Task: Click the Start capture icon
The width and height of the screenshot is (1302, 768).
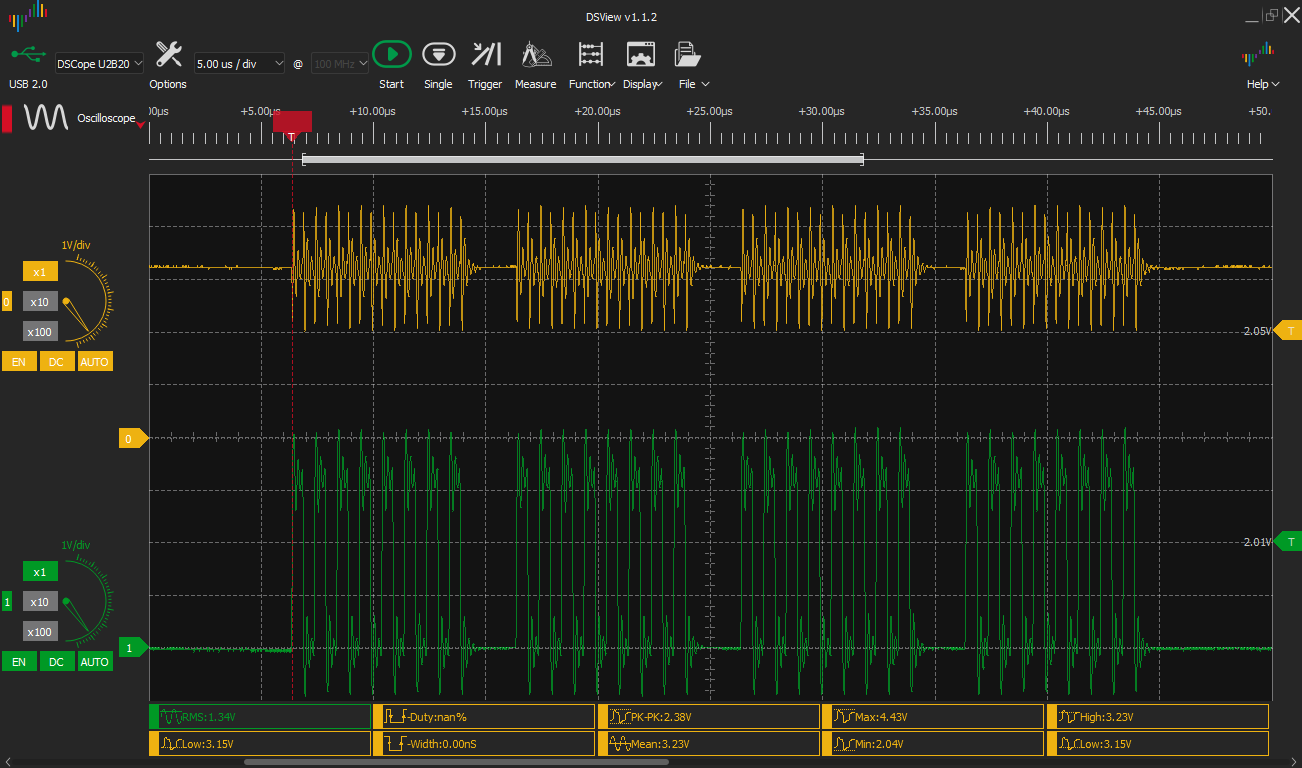Action: (391, 54)
